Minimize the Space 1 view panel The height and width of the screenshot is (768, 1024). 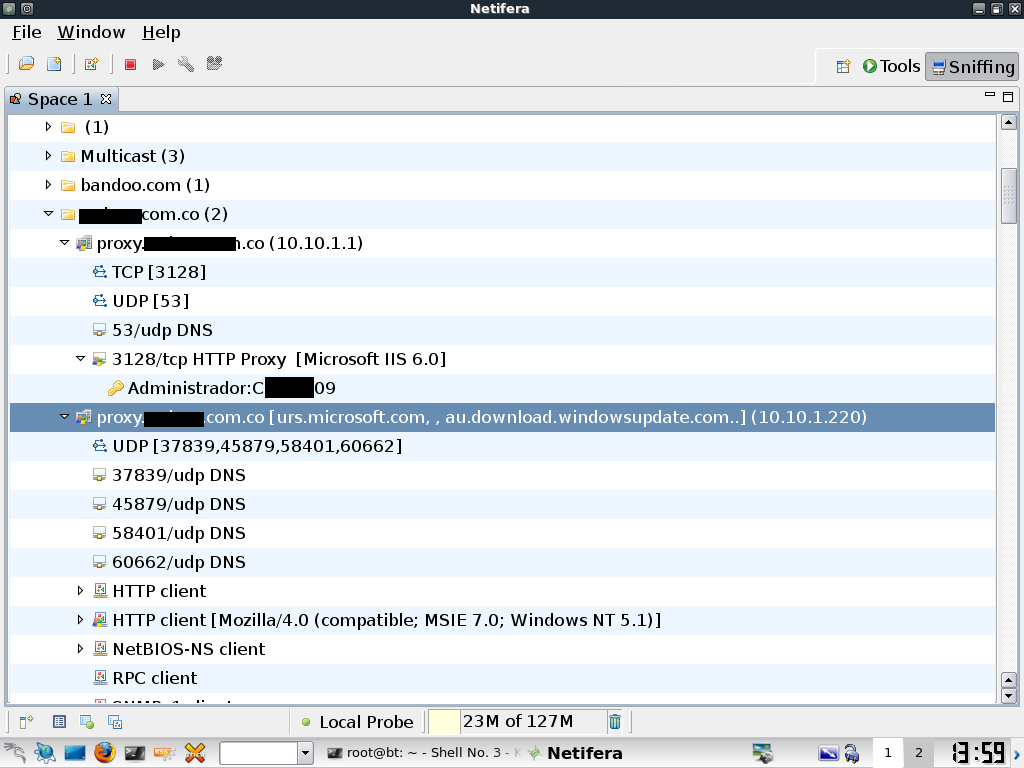[989, 95]
